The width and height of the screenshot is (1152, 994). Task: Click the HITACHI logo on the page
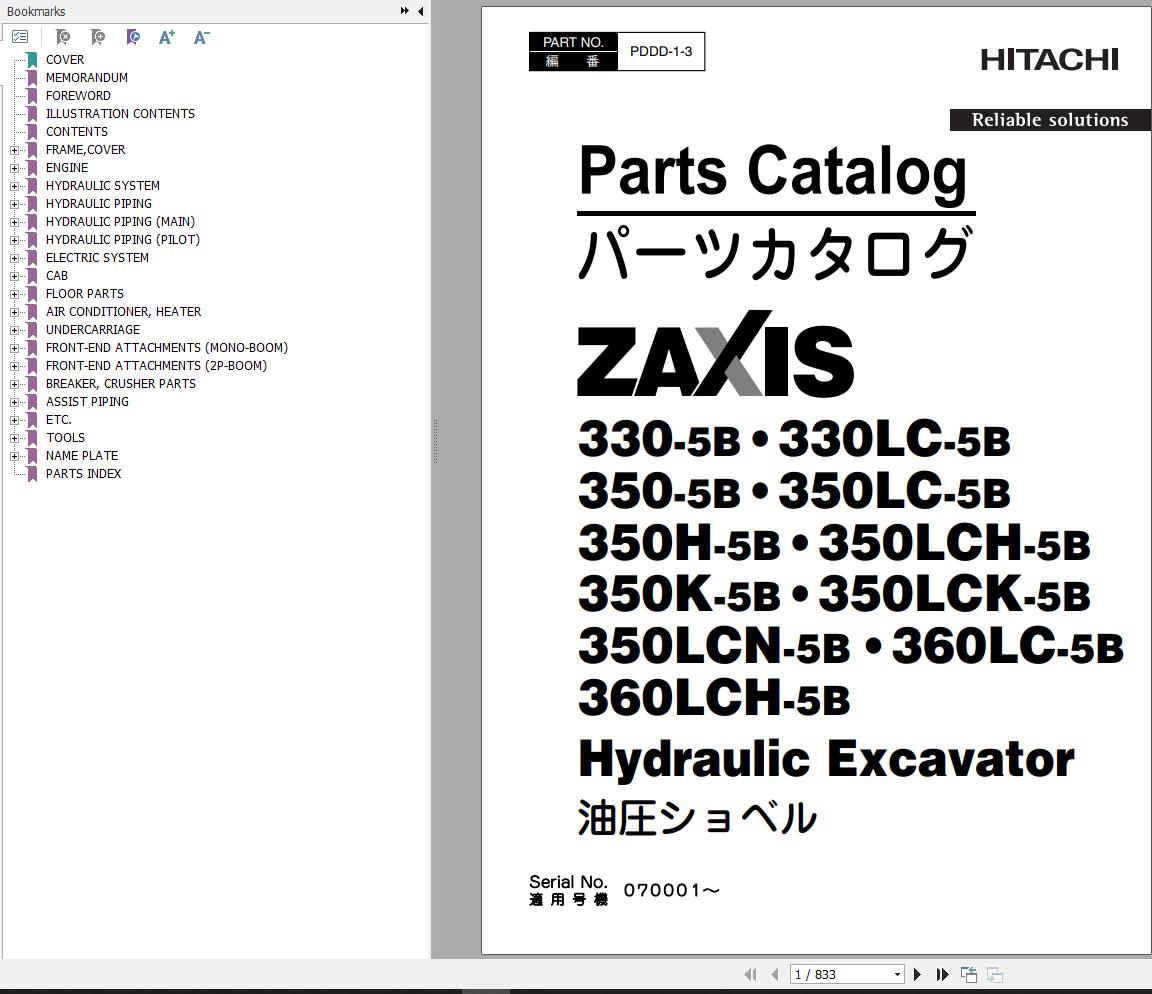coord(1049,60)
